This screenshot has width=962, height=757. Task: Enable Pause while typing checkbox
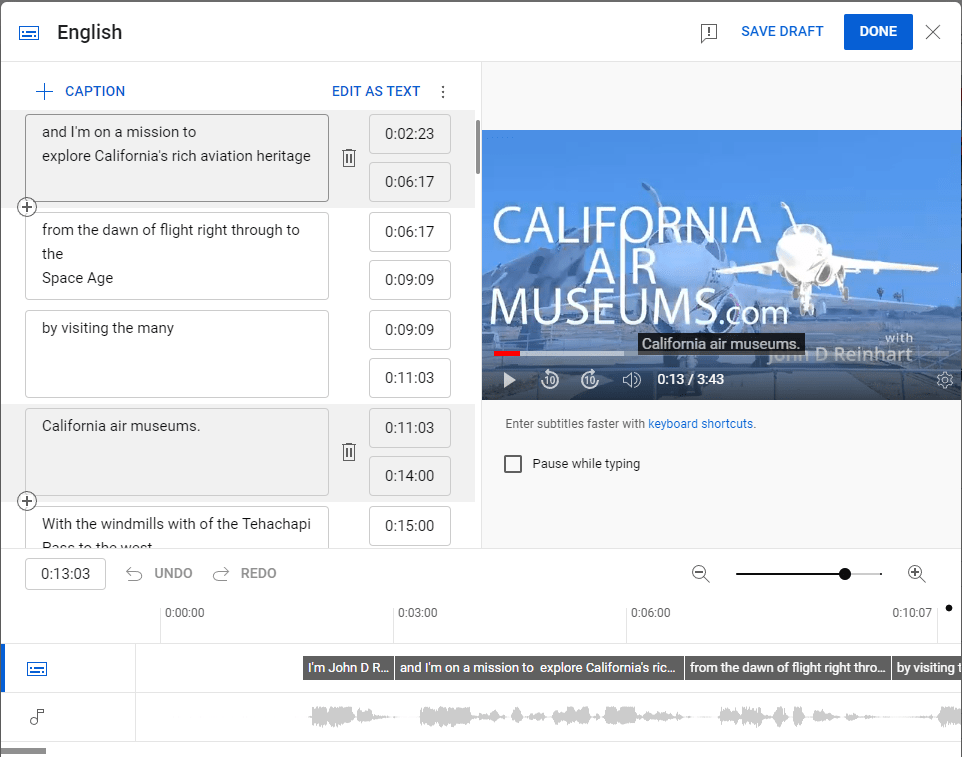point(513,464)
